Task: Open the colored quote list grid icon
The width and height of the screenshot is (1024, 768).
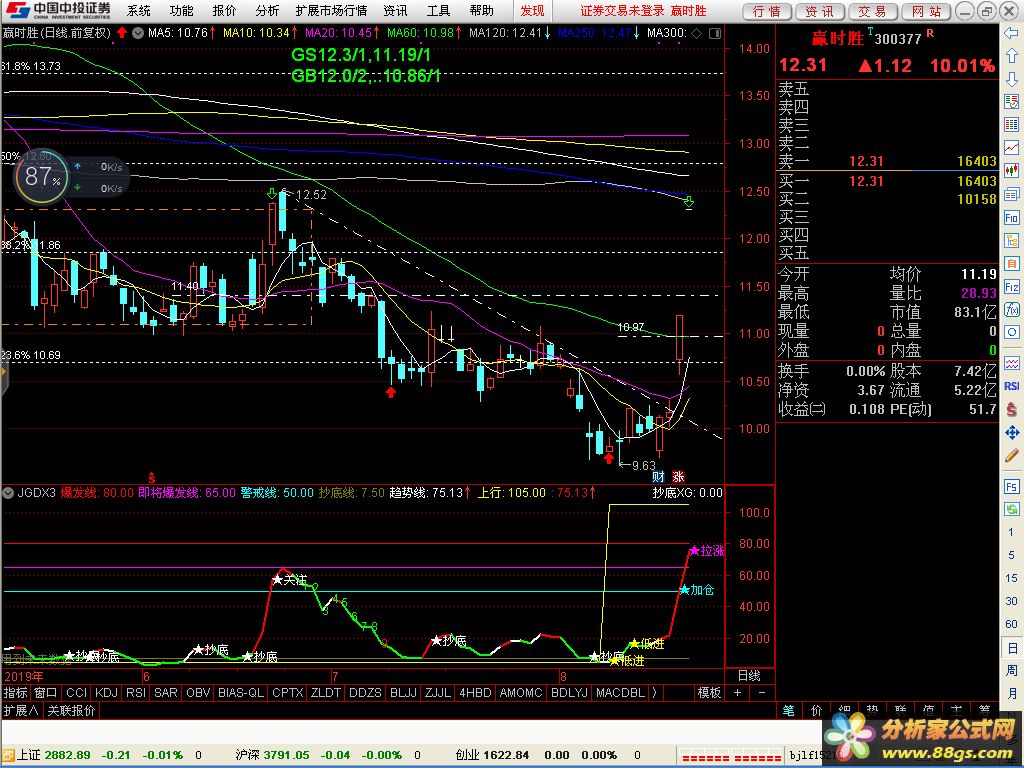Action: coord(1011,125)
